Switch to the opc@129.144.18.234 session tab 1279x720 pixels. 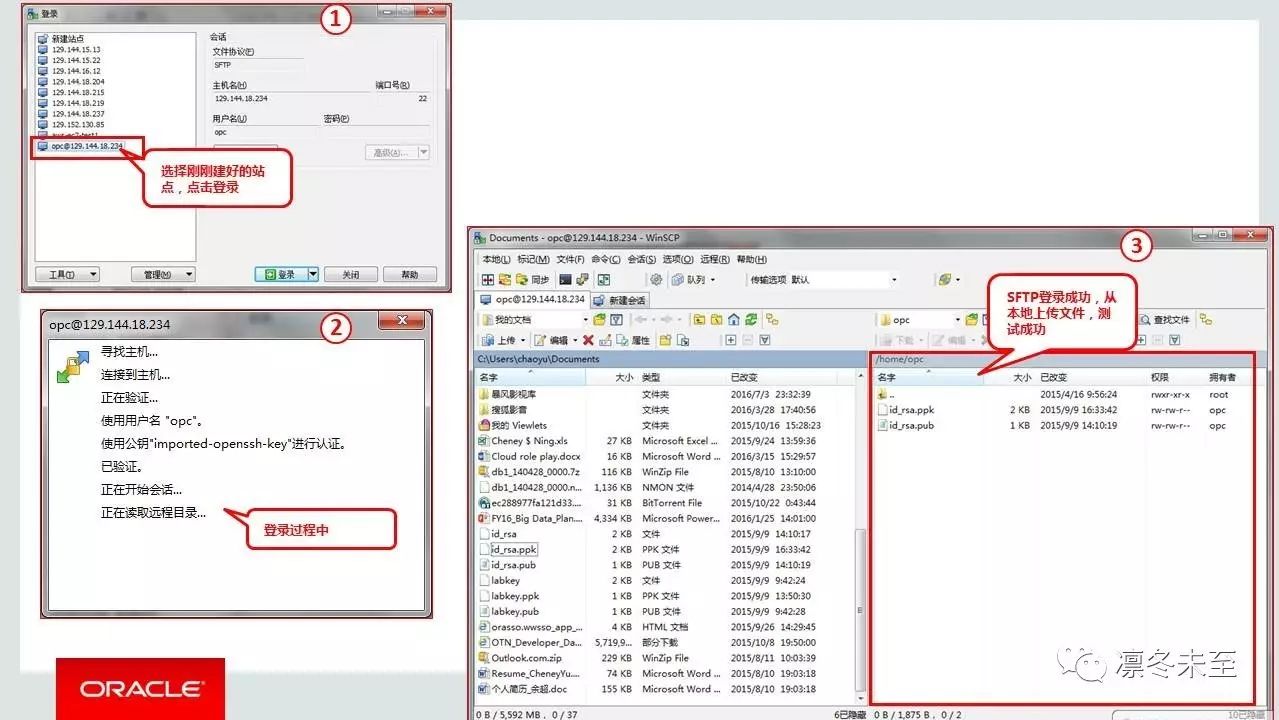tap(533, 299)
